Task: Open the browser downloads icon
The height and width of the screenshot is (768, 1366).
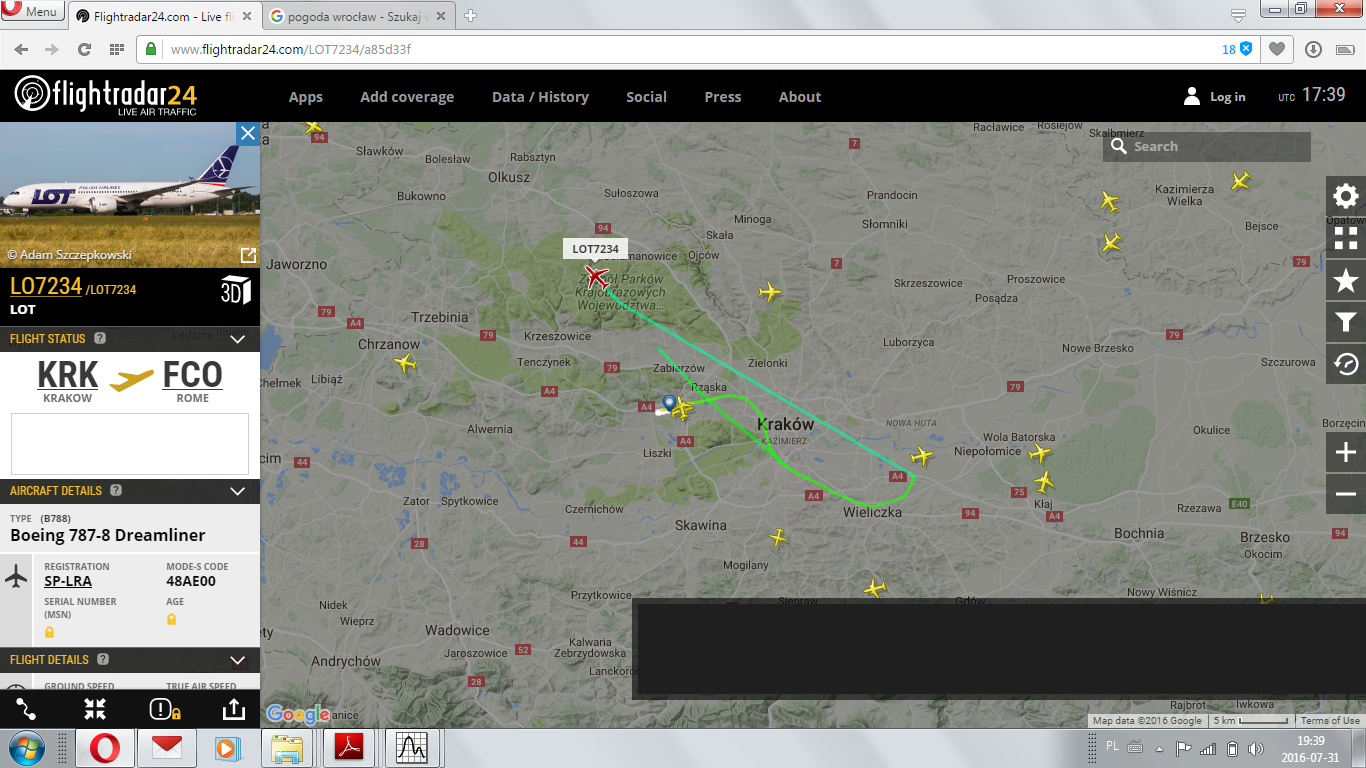Action: click(1313, 49)
